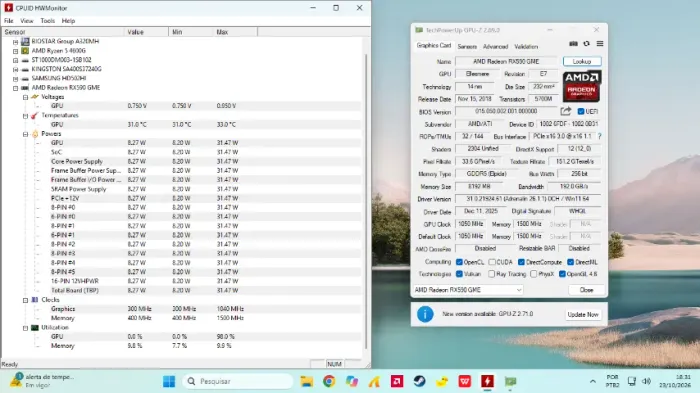
Task: Click the blue info icon in update banner
Action: (x=425, y=314)
